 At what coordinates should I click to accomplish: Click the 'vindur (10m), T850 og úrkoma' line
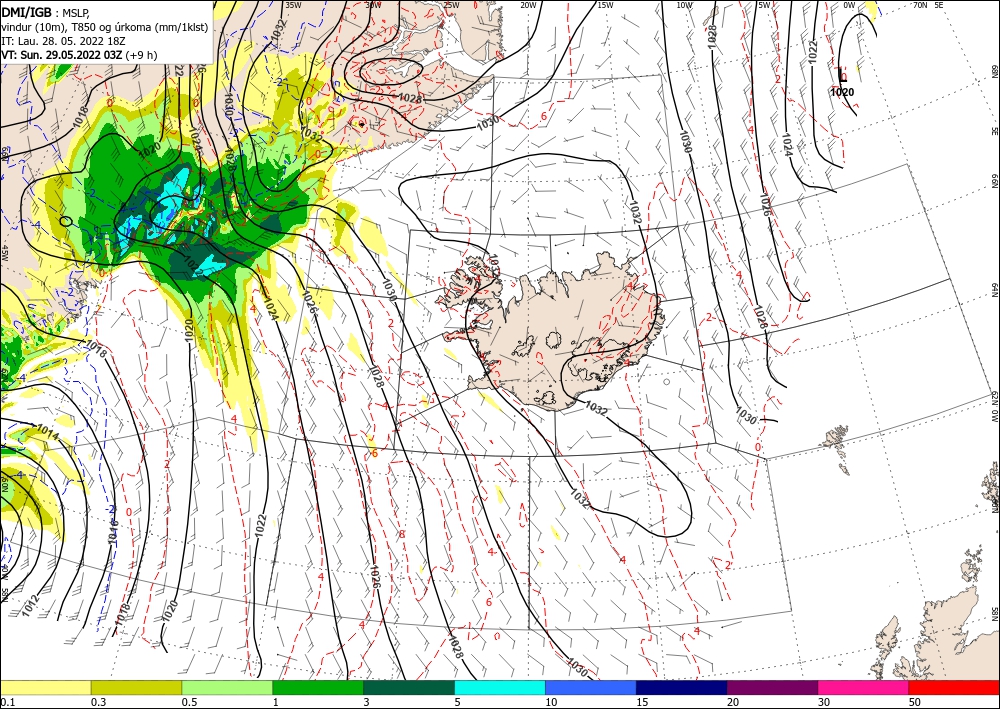point(105,26)
